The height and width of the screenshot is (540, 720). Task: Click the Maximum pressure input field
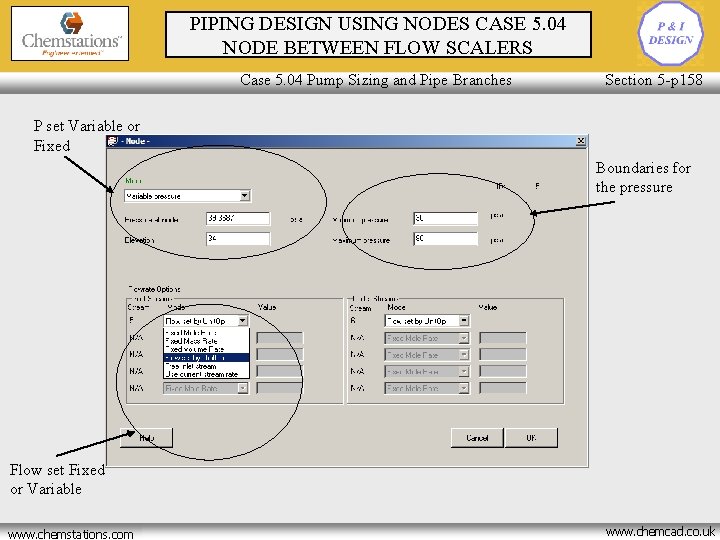pos(445,239)
